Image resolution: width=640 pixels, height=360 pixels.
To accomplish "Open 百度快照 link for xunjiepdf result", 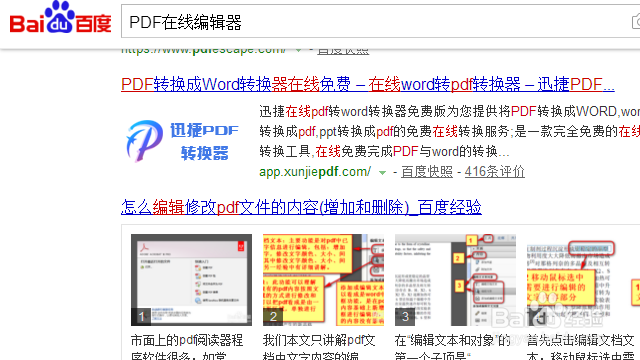I will click(427, 172).
